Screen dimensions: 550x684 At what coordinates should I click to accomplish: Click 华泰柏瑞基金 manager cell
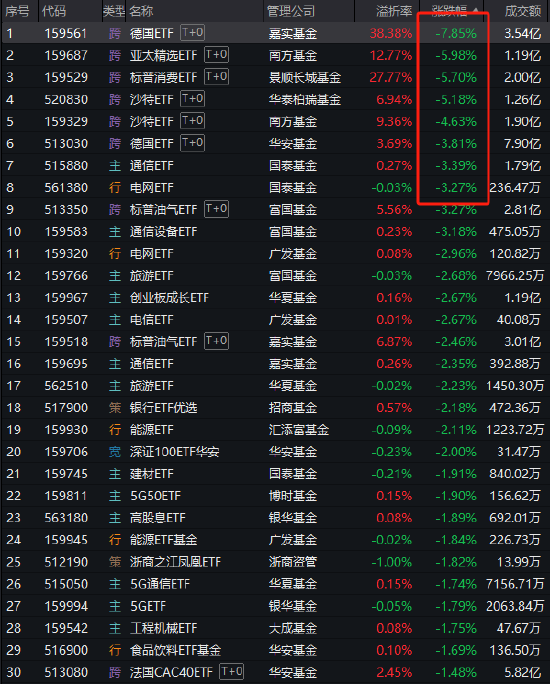305,99
